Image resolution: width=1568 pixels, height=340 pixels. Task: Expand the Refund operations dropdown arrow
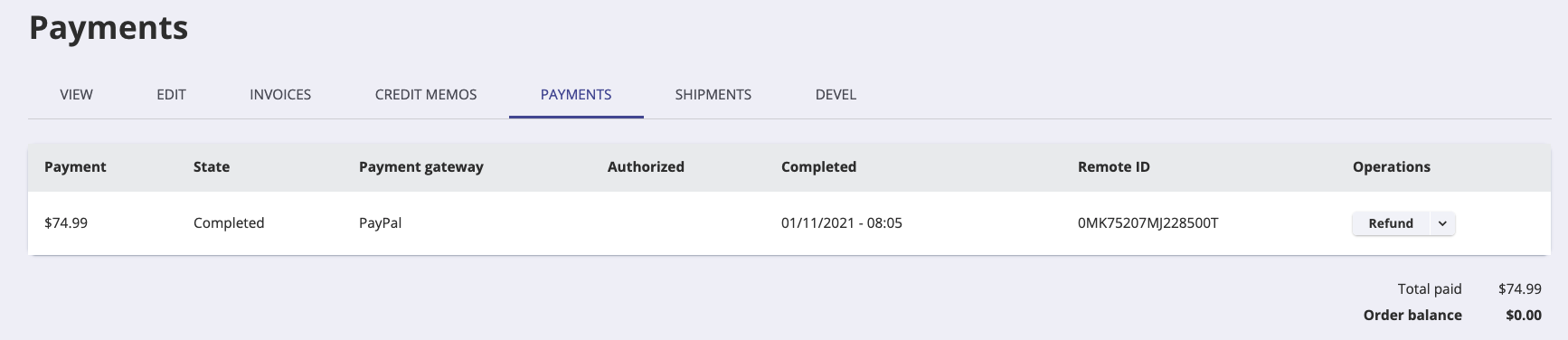coord(1442,223)
